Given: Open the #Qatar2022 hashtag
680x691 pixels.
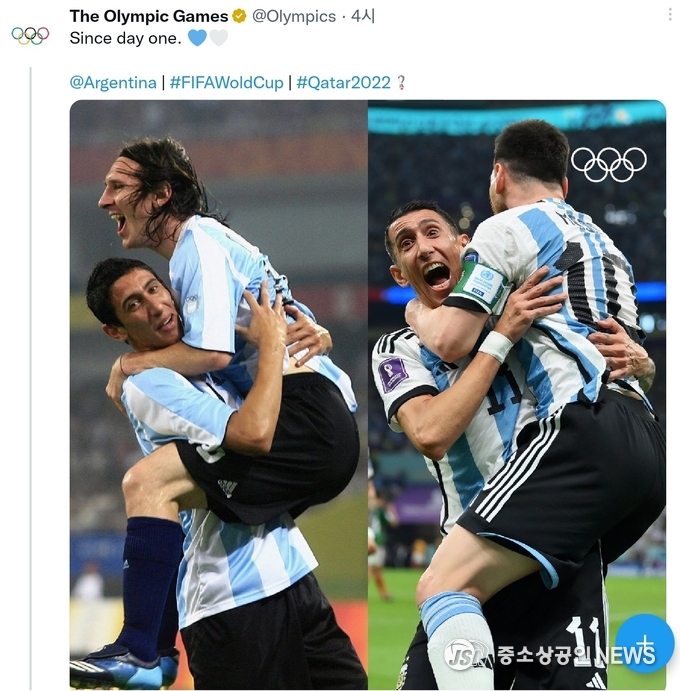Looking at the screenshot, I should [343, 83].
